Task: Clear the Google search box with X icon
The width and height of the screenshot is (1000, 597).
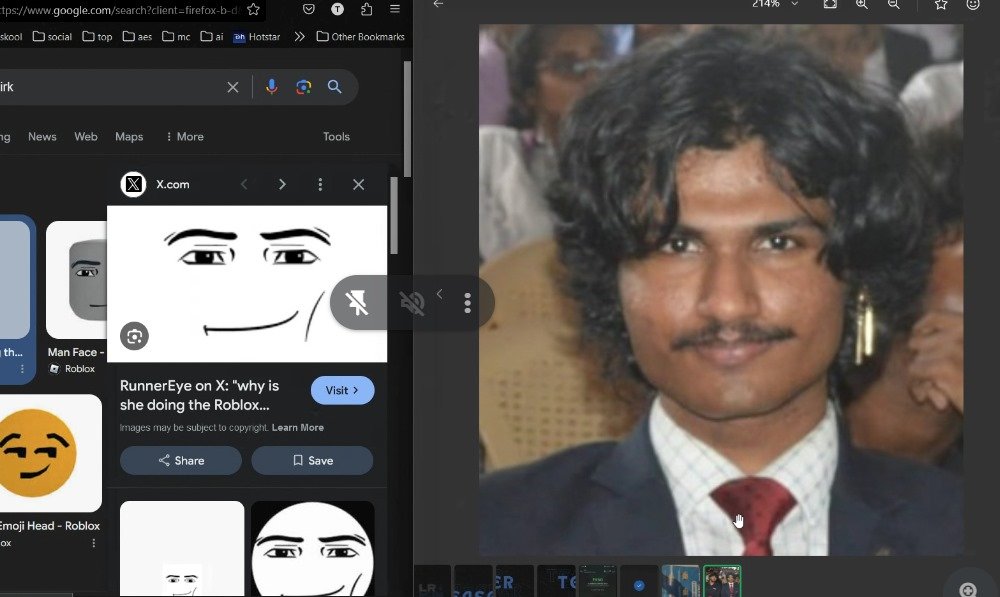Action: 233,87
